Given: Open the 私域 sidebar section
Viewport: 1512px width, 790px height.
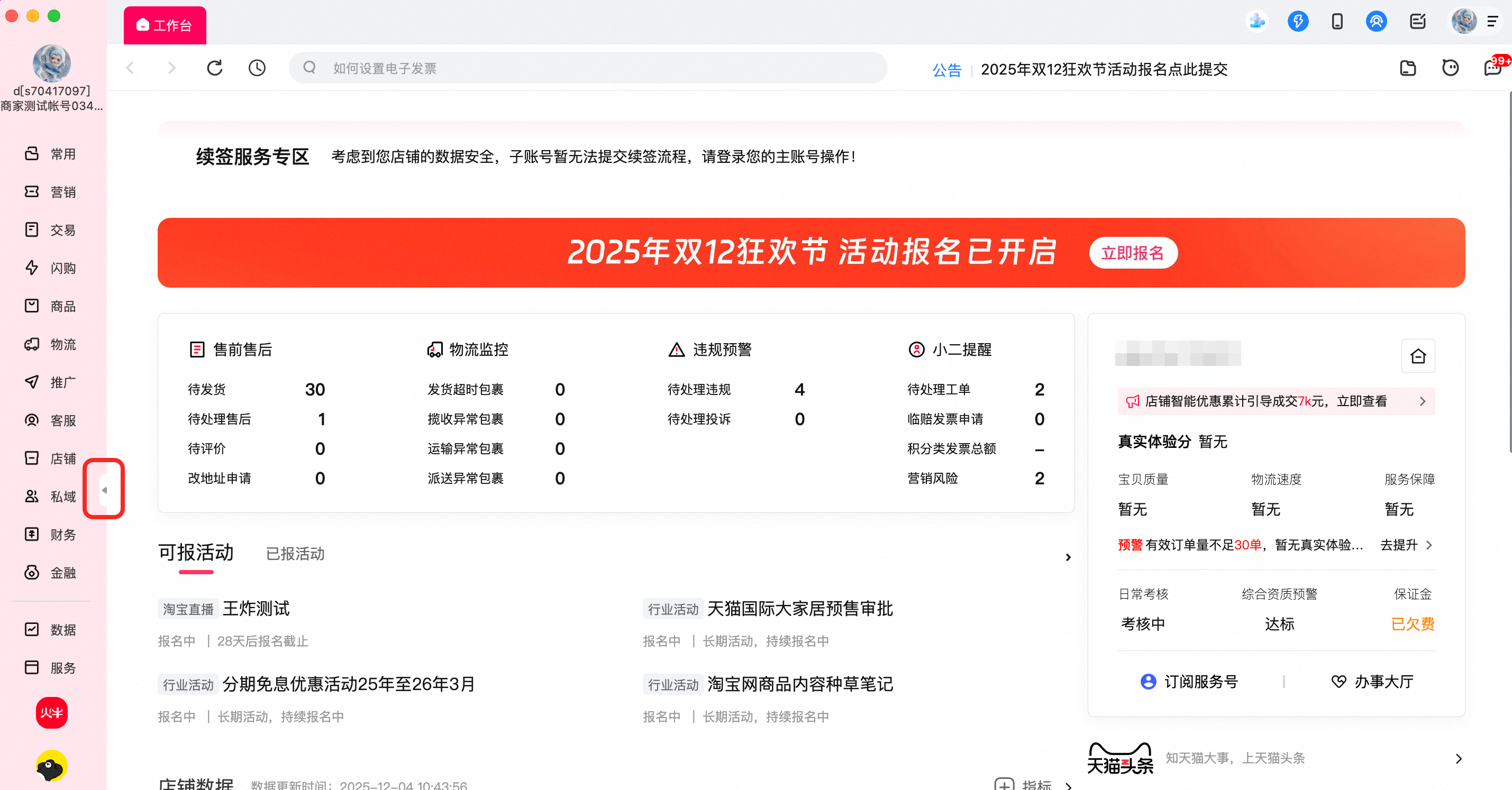Looking at the screenshot, I should click(x=50, y=497).
